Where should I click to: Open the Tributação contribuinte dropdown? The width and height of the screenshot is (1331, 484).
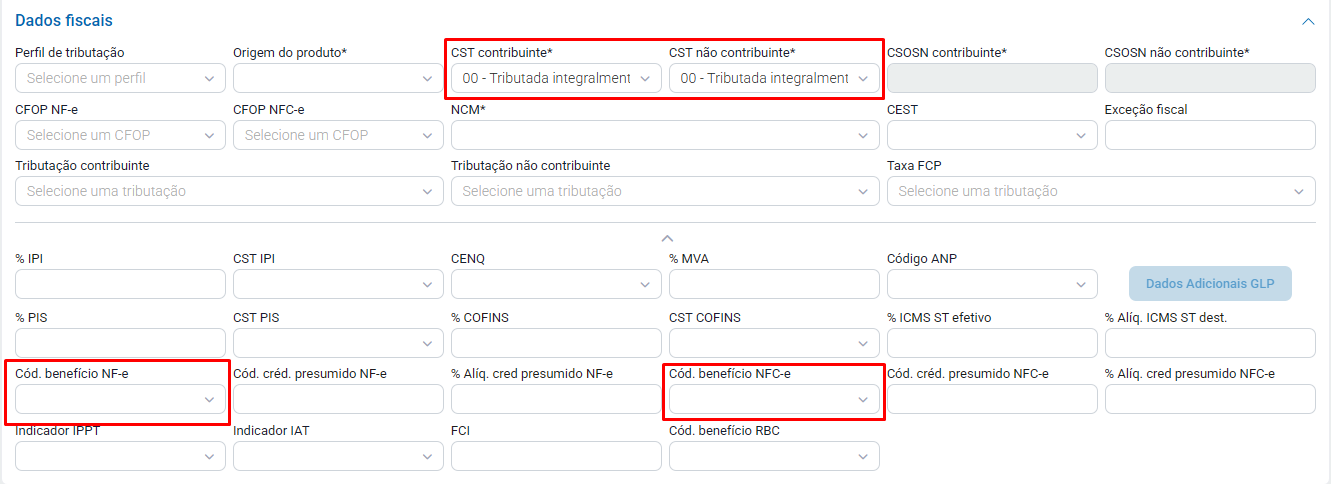[229, 191]
